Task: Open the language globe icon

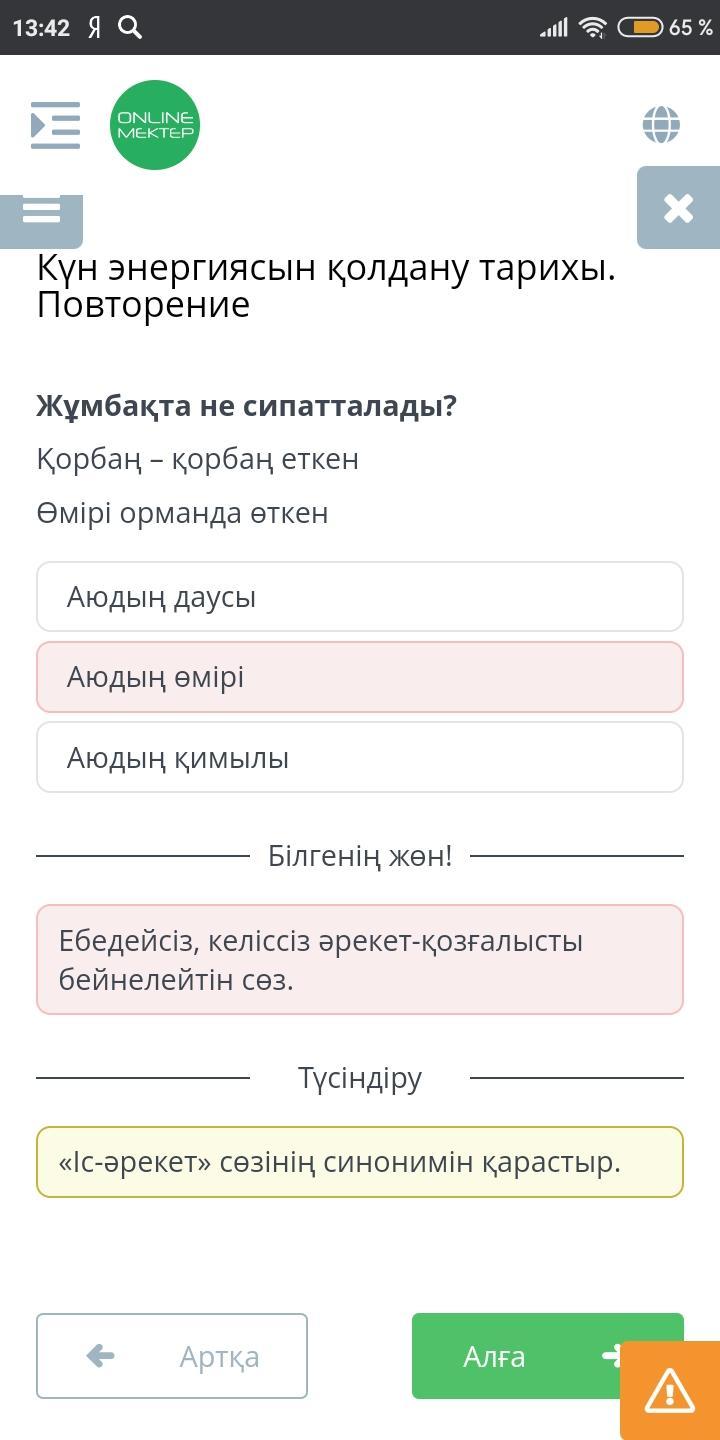Action: 661,125
